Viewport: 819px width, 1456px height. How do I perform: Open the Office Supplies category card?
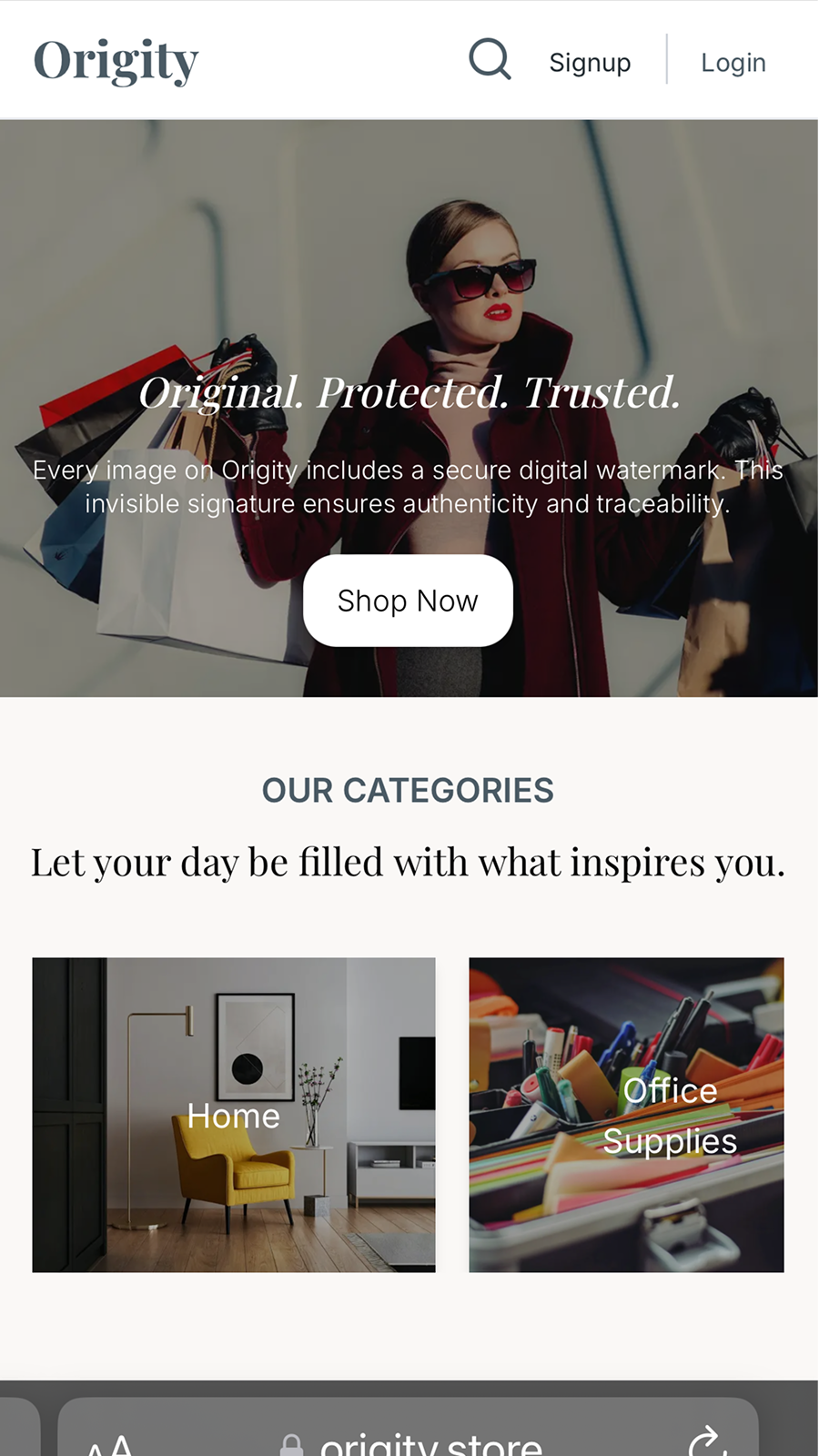[626, 1115]
